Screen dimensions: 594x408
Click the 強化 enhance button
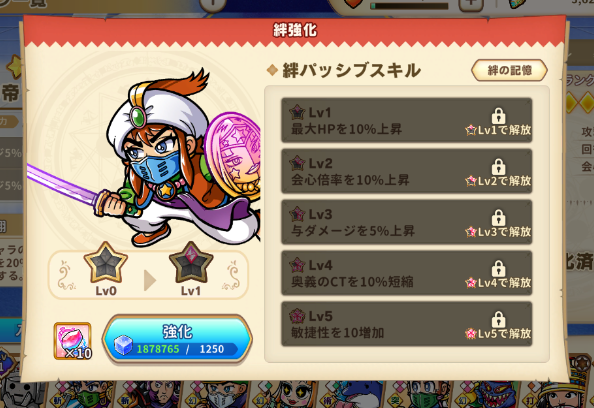tap(177, 338)
